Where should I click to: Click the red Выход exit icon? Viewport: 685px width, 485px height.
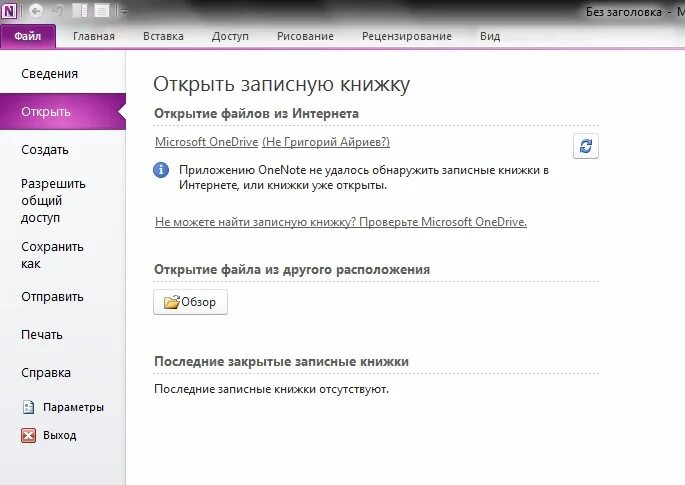click(x=28, y=435)
